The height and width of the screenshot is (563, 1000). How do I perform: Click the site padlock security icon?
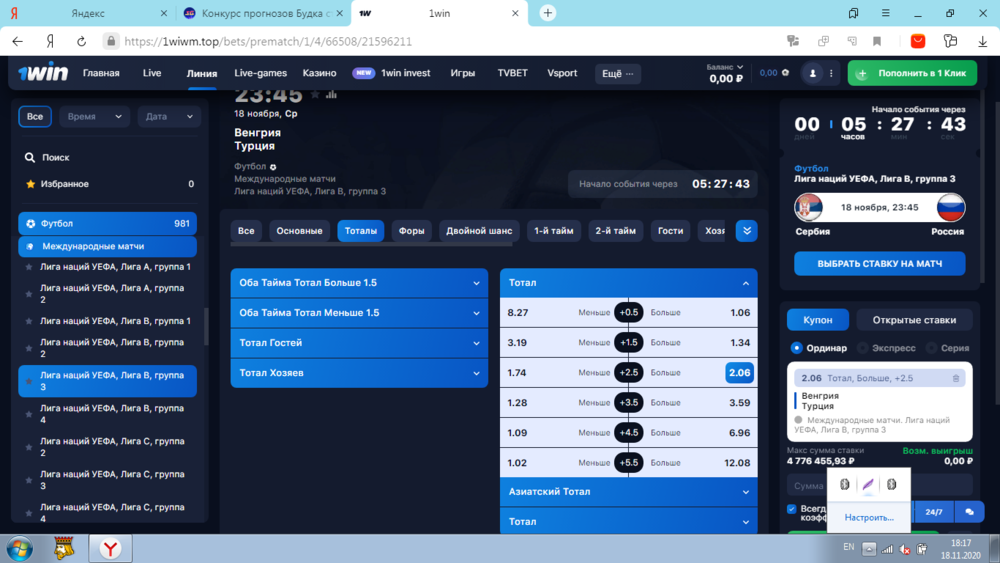click(111, 41)
